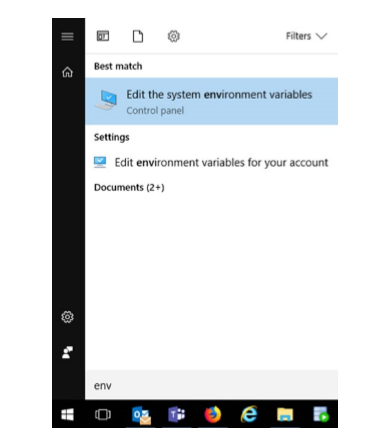Expand the hamburger menu in the sidebar
The image size is (391, 441).
tap(67, 36)
